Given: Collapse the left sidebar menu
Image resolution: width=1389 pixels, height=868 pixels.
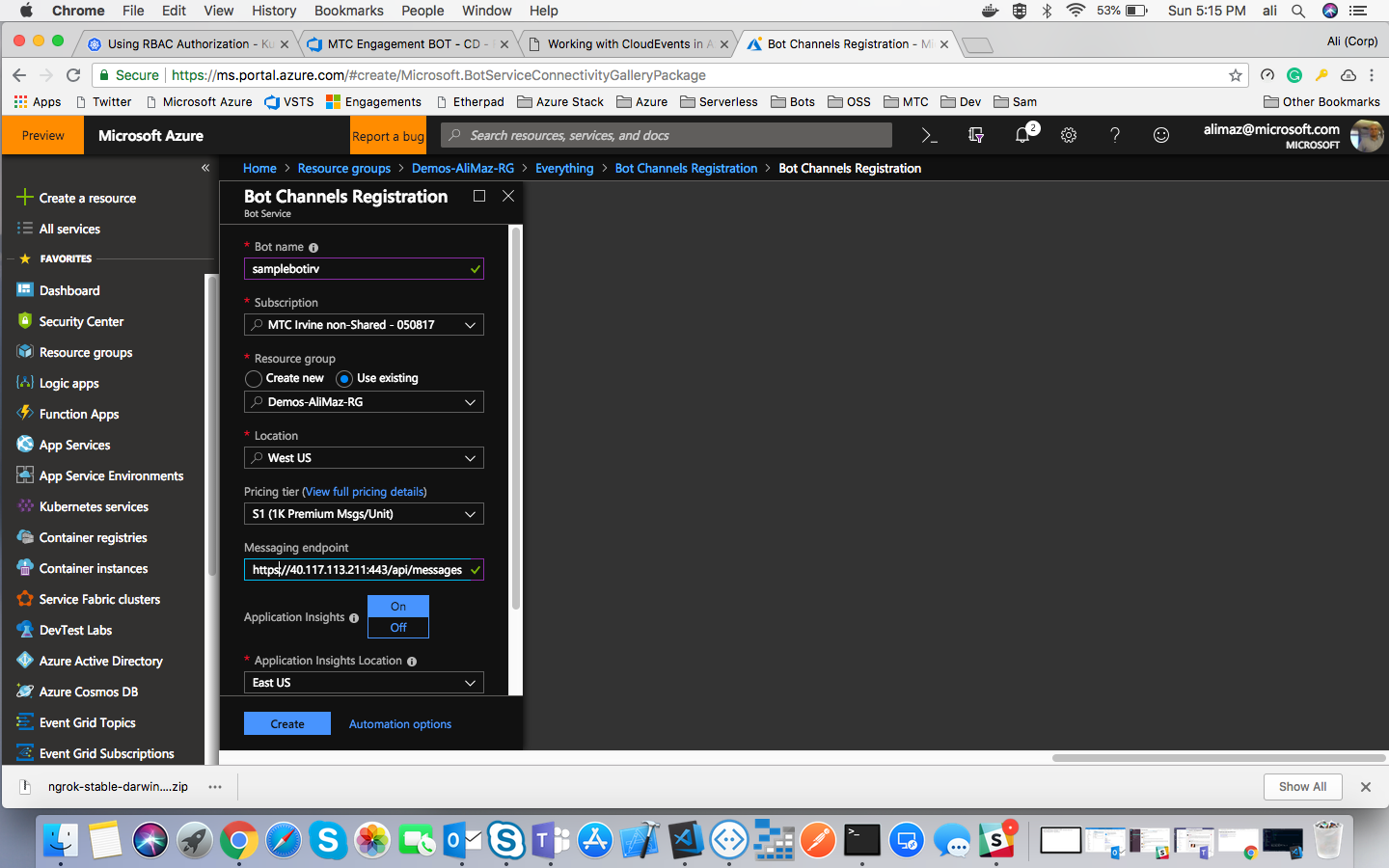Looking at the screenshot, I should 204,168.
